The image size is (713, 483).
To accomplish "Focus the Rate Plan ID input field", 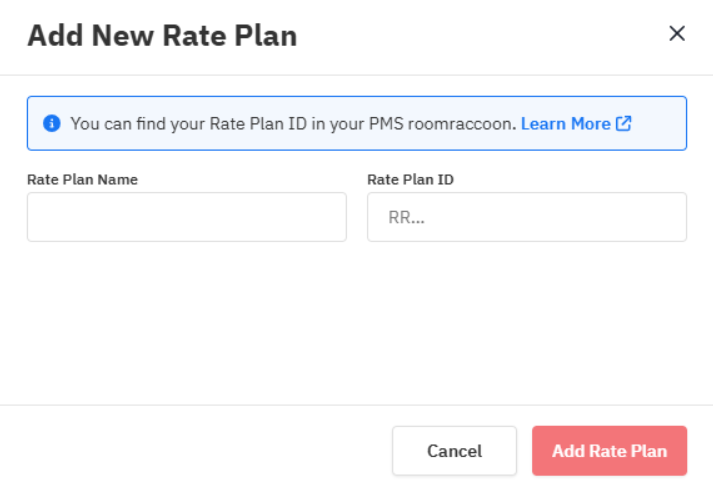I will pos(526,217).
